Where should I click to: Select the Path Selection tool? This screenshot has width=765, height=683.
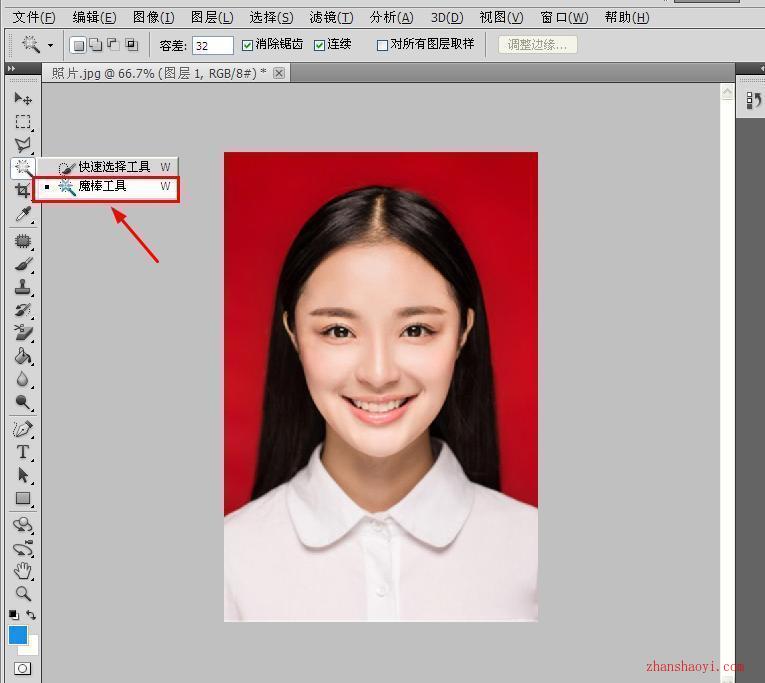coord(22,475)
